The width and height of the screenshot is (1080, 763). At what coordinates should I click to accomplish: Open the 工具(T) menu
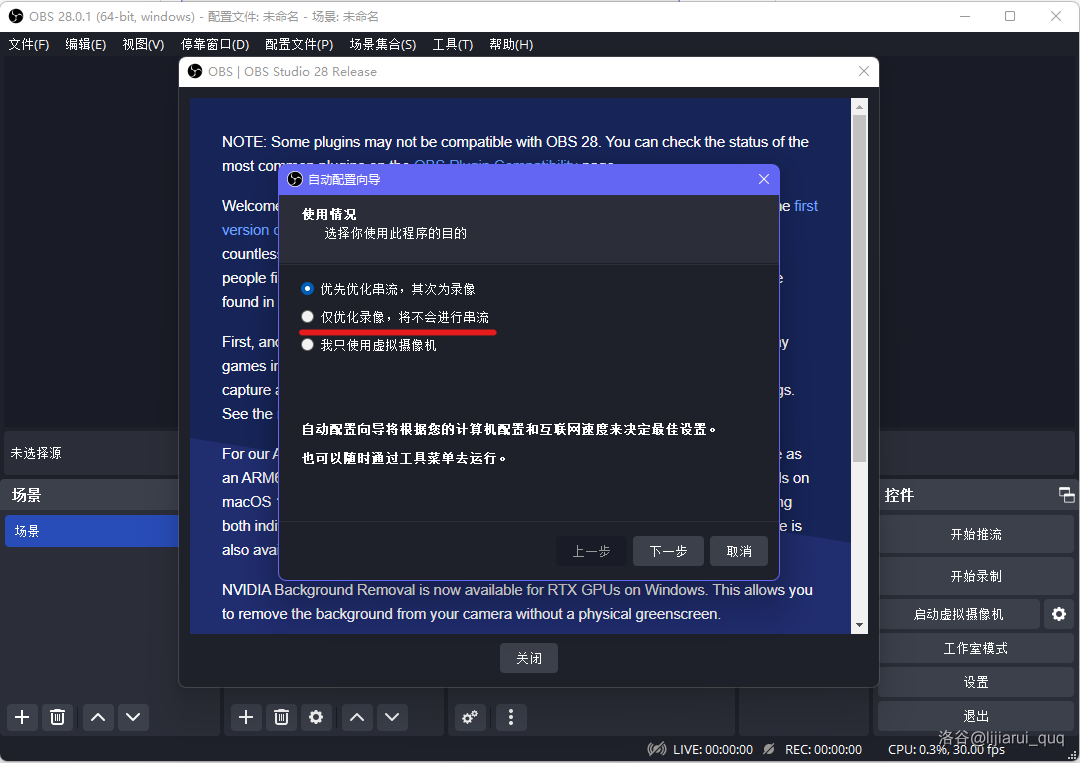[453, 45]
